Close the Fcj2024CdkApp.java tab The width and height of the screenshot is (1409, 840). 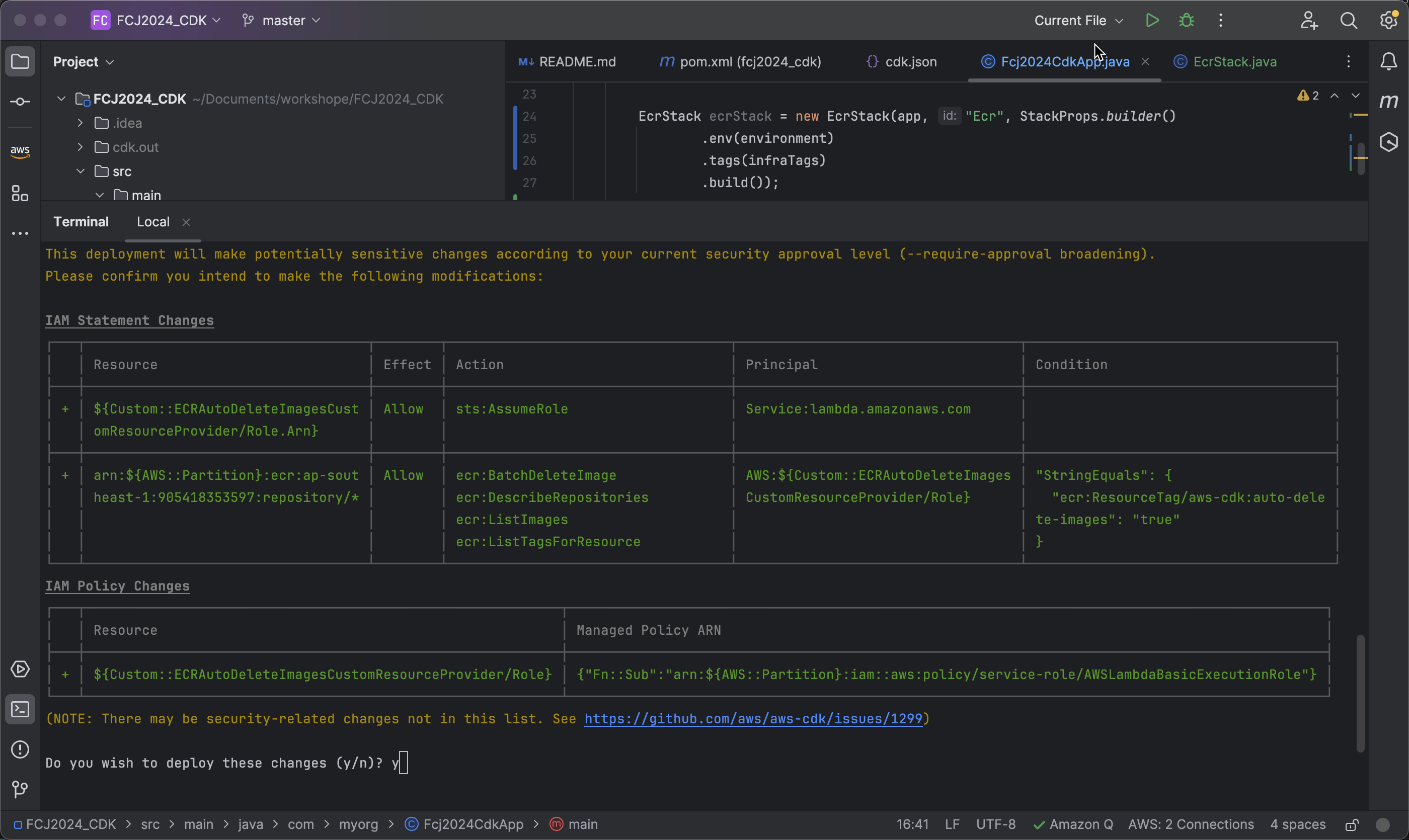tap(1145, 61)
